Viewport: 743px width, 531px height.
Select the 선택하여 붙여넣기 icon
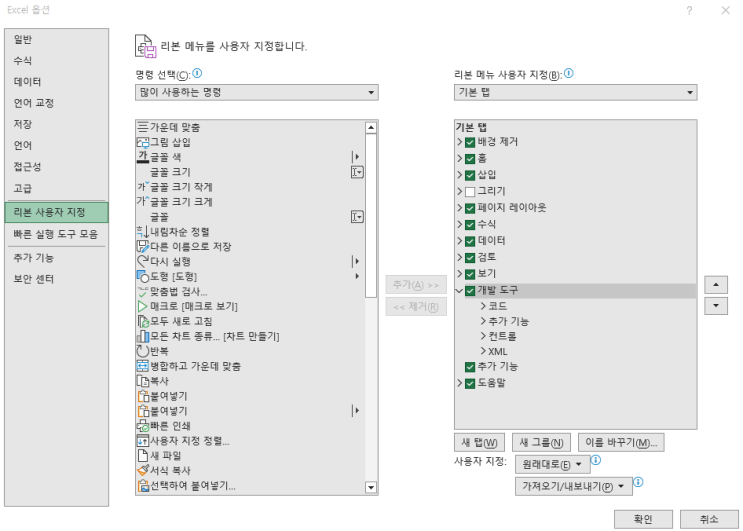143,486
